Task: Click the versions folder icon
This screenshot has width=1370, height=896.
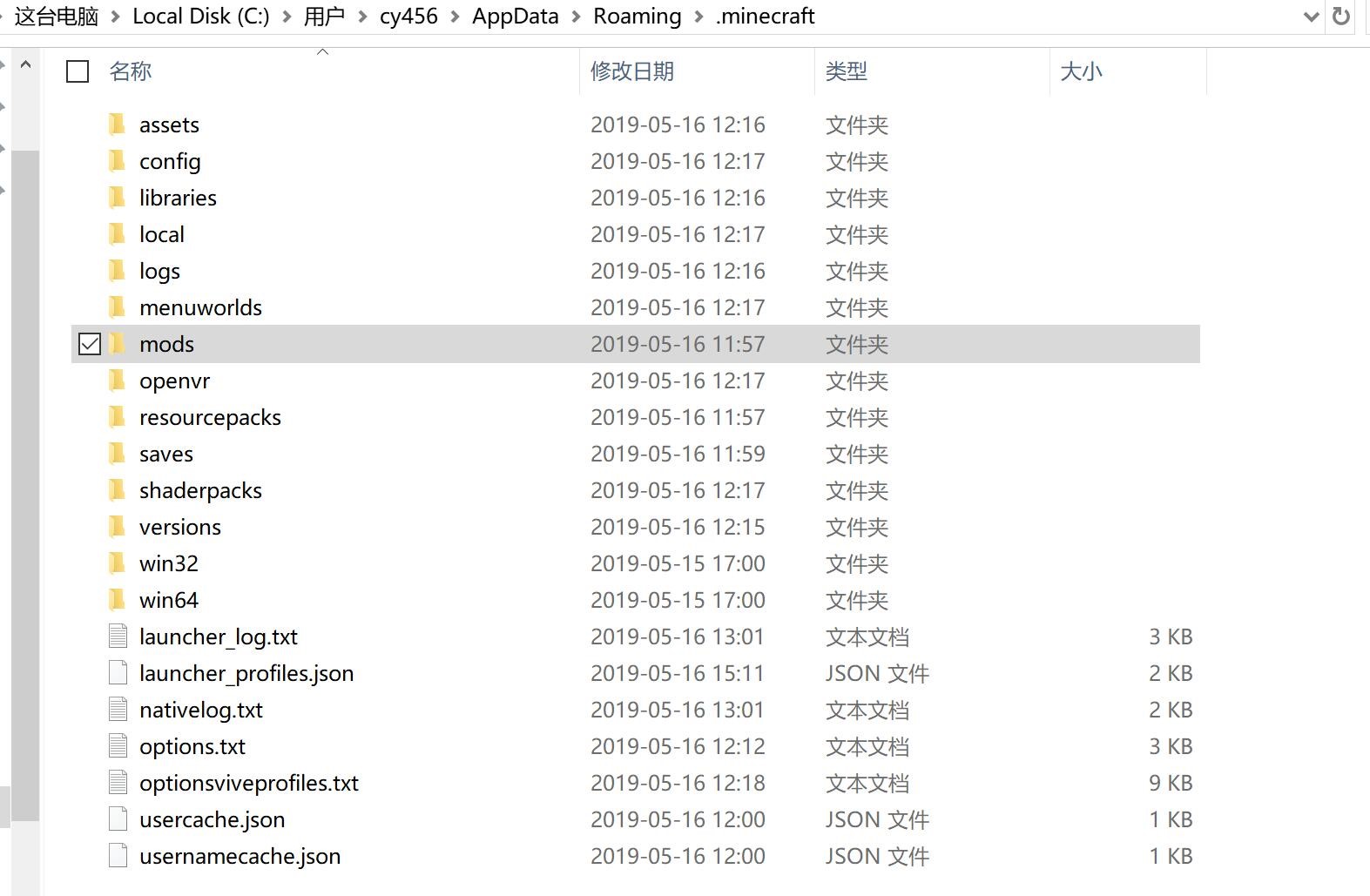Action: click(118, 527)
